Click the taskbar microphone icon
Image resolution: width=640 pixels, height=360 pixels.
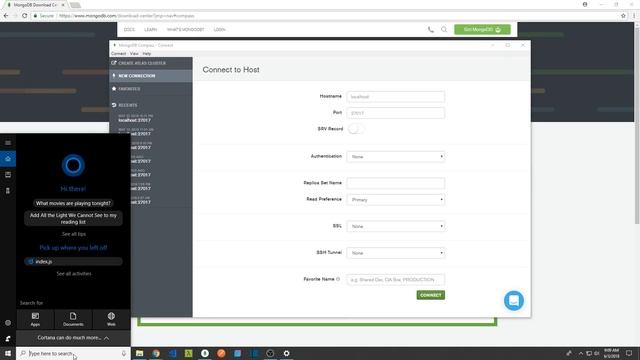124,353
